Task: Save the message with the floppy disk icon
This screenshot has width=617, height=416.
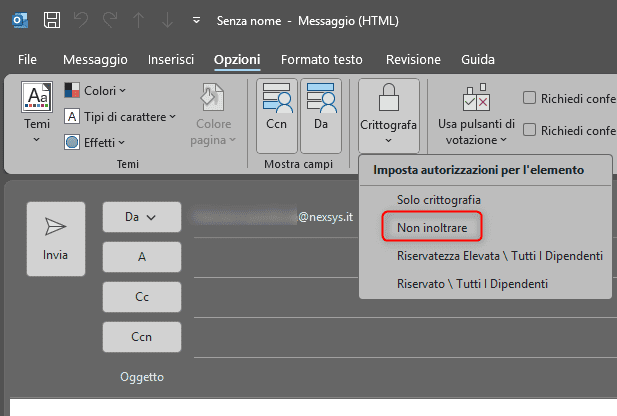Action: 52,20
